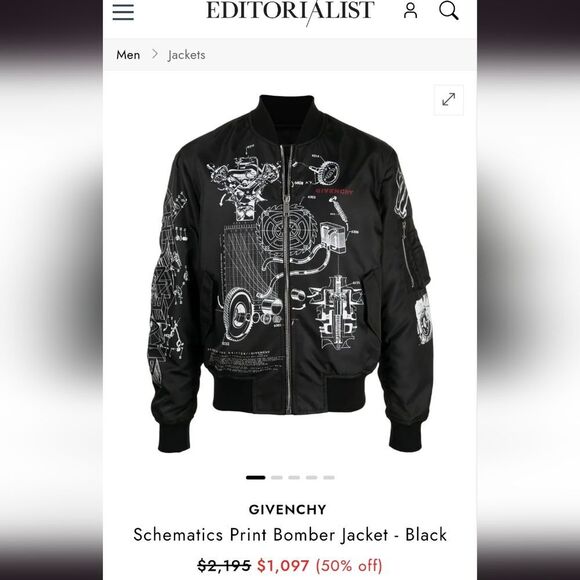The width and height of the screenshot is (580, 580).
Task: Select the first carousel indicator dot
Action: [256, 478]
